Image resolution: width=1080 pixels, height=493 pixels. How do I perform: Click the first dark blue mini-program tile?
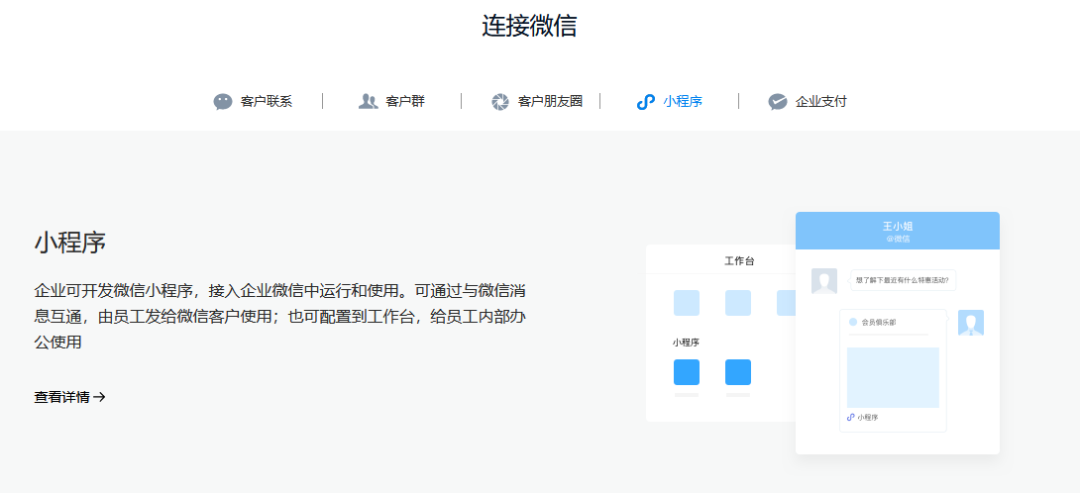[686, 372]
